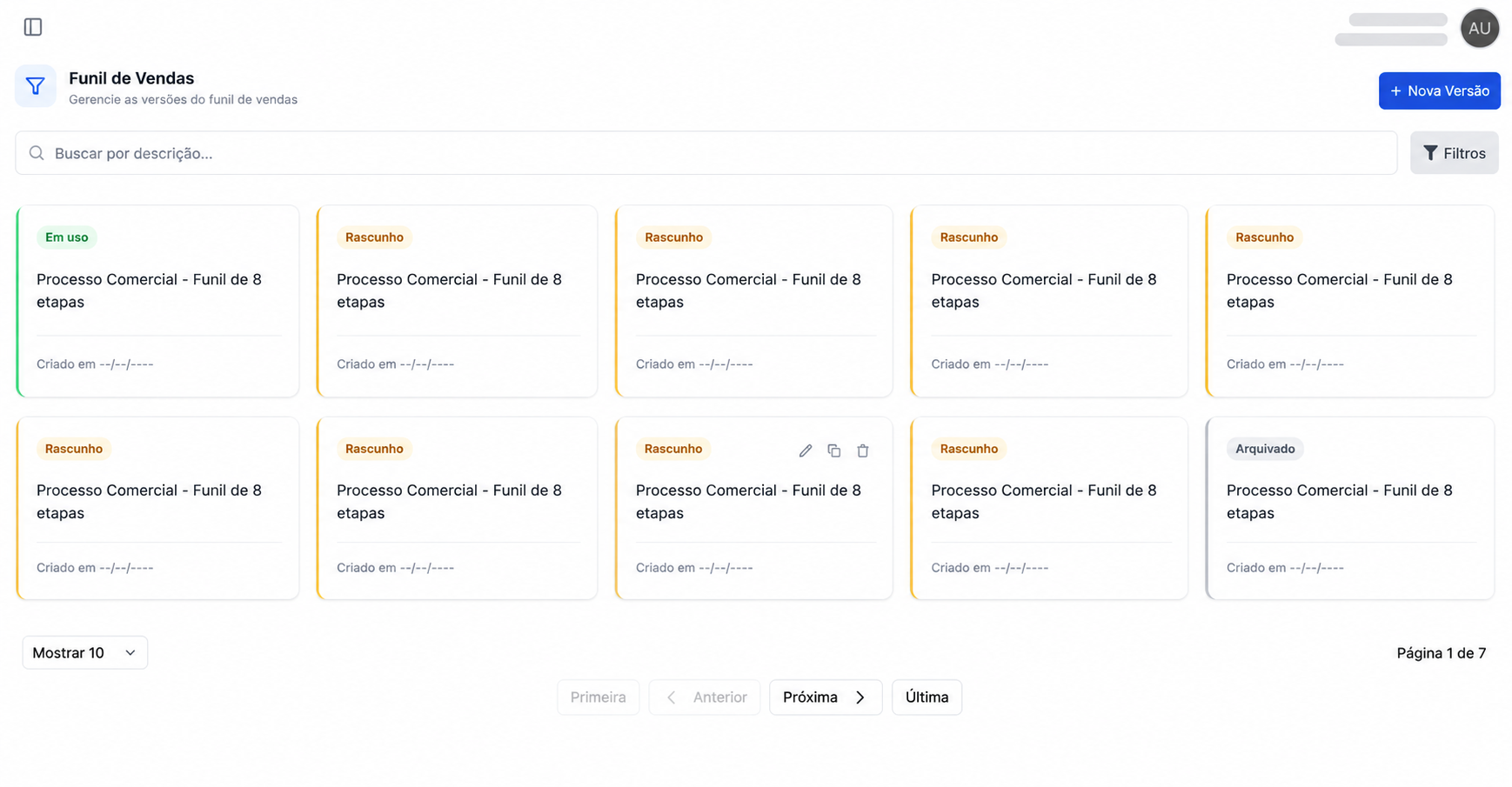Screen dimensions: 1512x787
Task: Open the Arquivado funnel card
Action: click(1349, 509)
